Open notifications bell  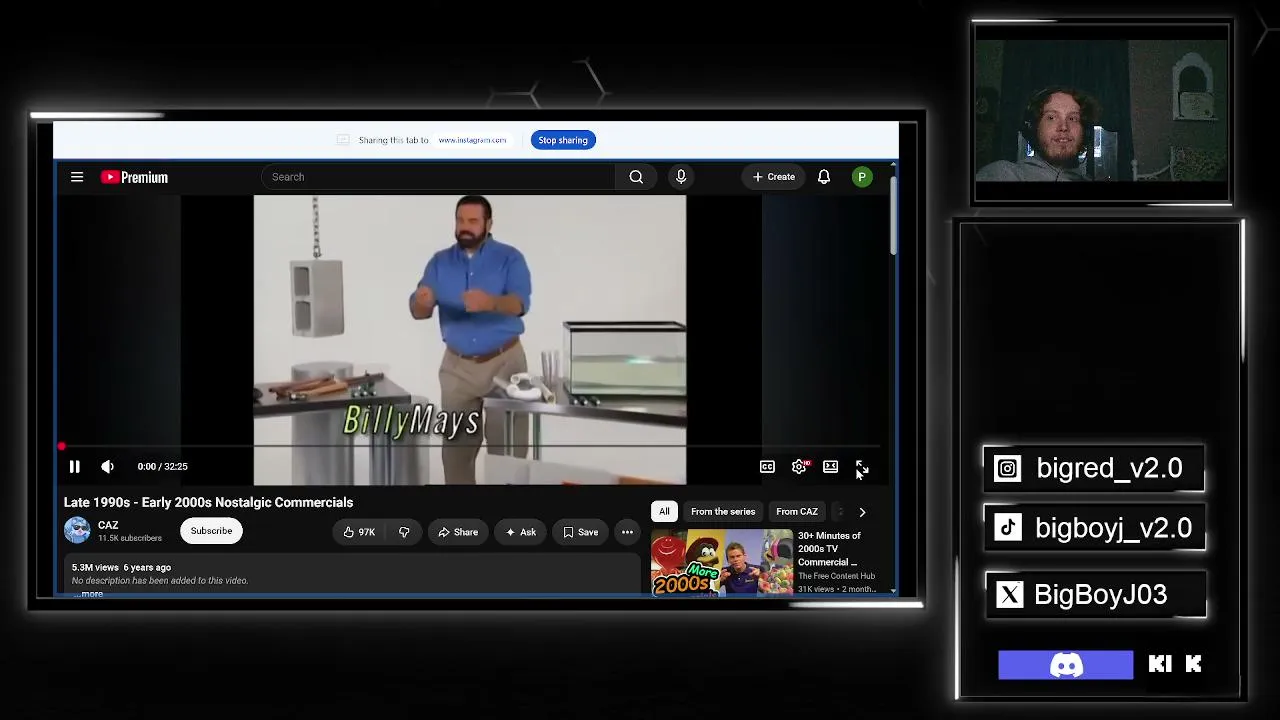point(824,177)
